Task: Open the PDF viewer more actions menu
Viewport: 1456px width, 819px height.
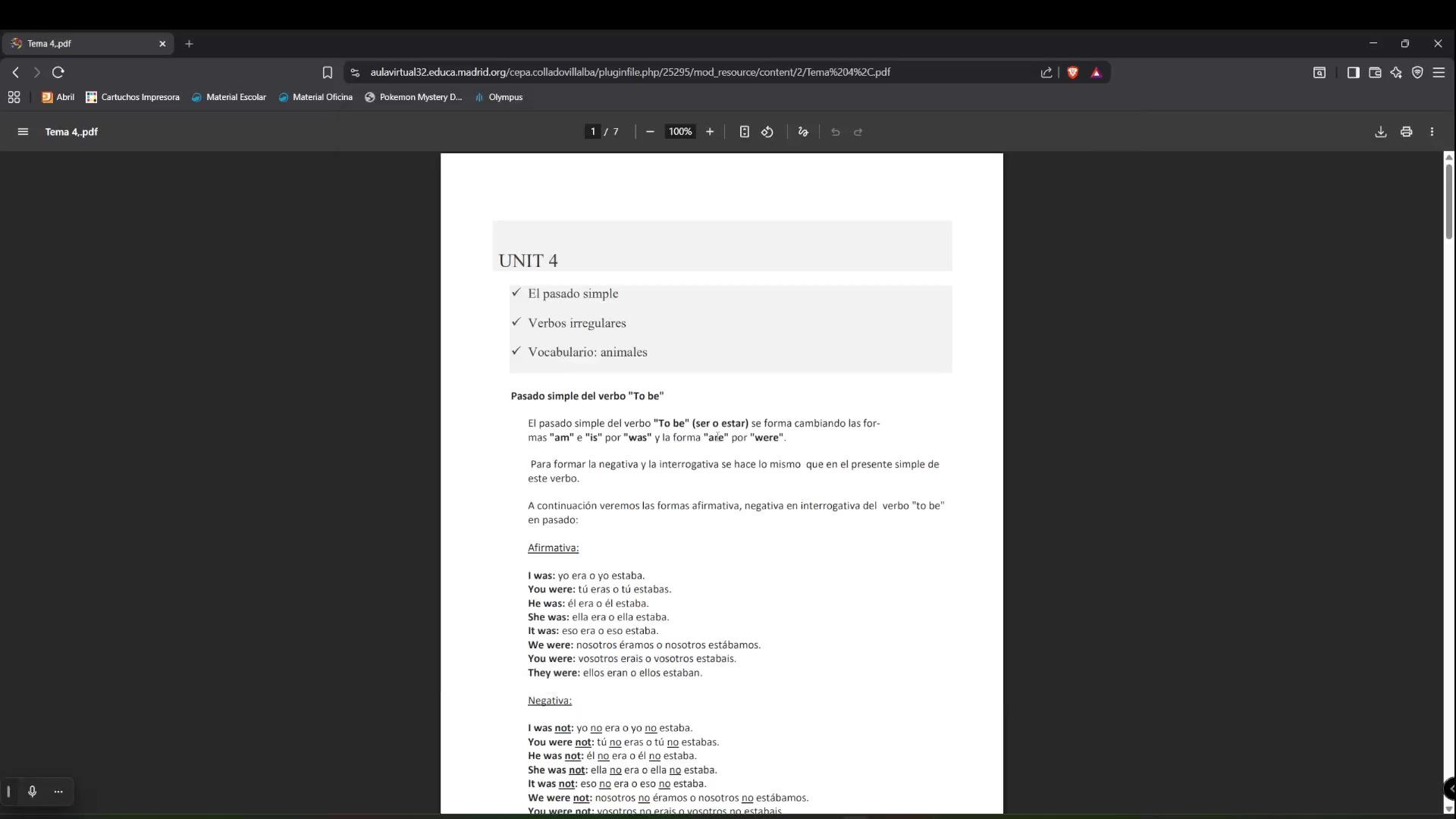Action: pyautogui.click(x=1432, y=132)
